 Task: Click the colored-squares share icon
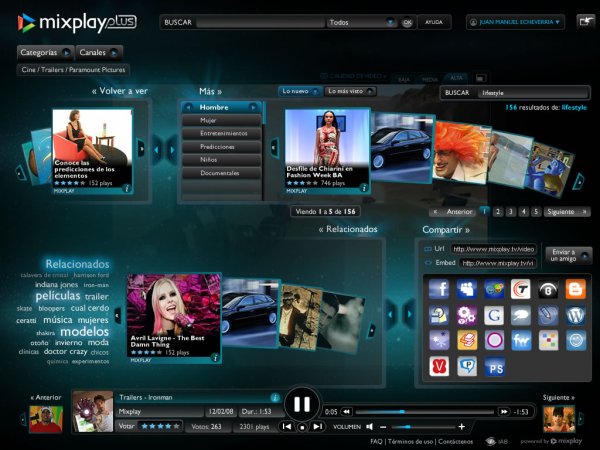tap(548, 341)
